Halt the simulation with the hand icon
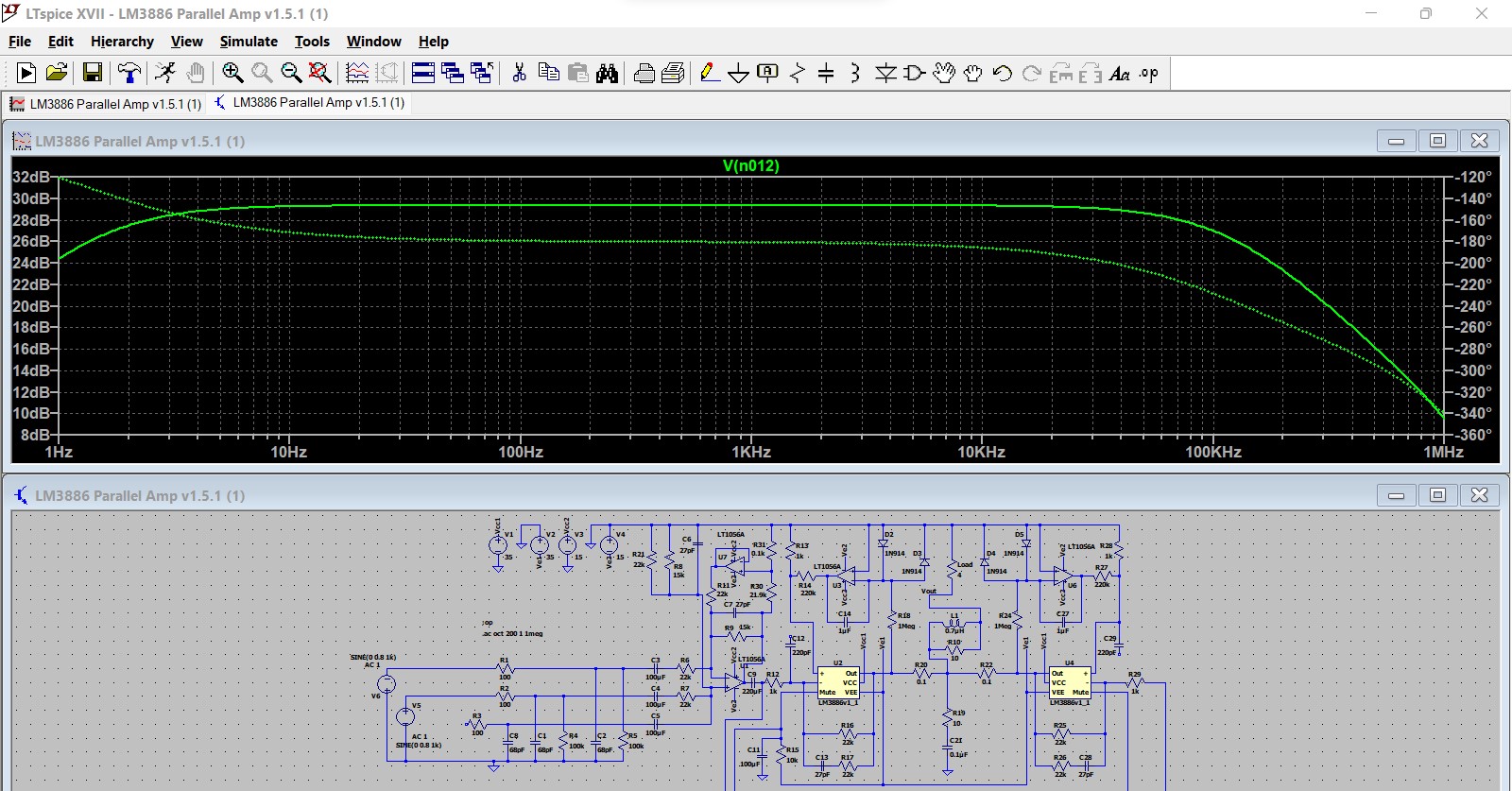The image size is (1512, 791). tap(196, 73)
